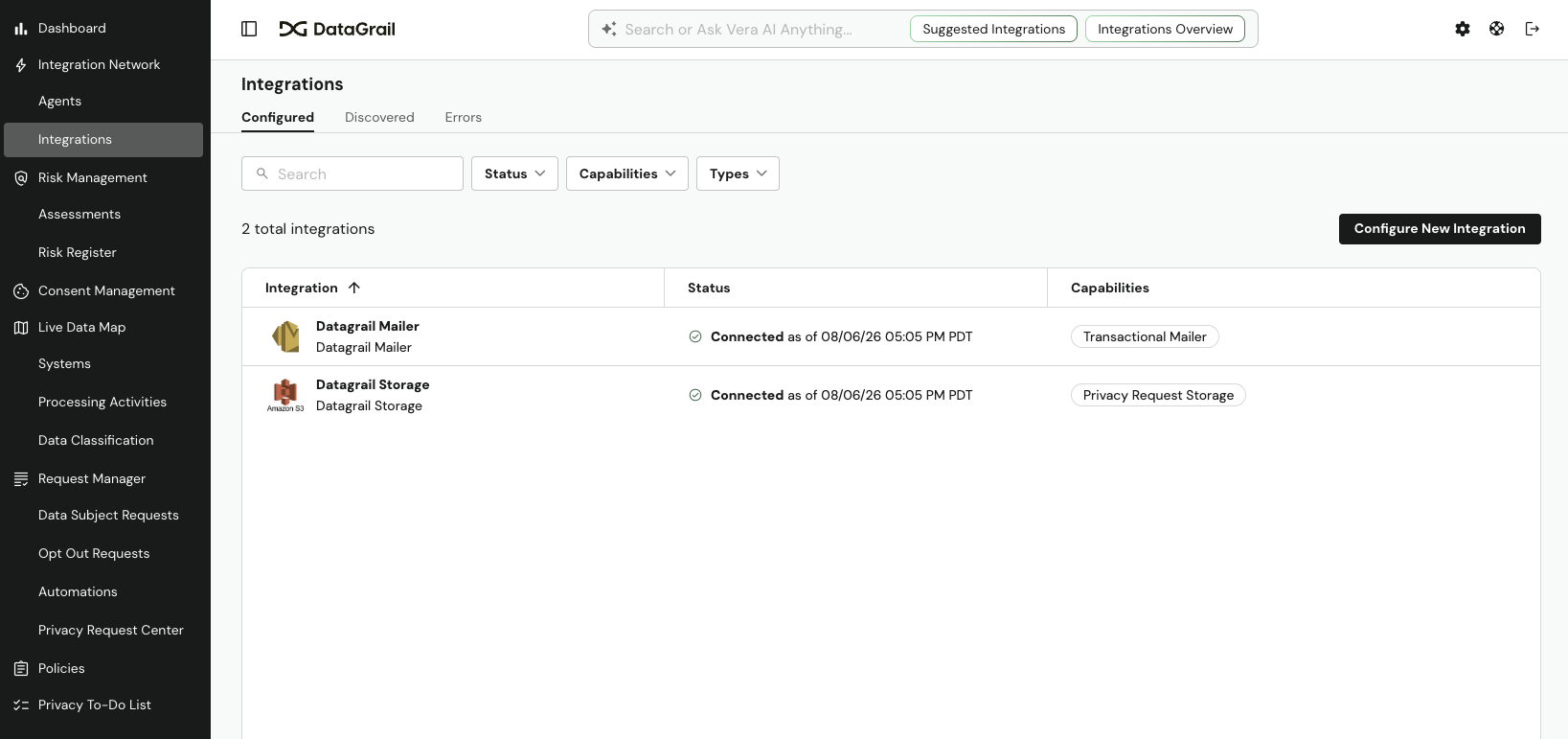Open Privacy Request Center in sidebar
Viewport: 1568px width, 739px height.
tap(110, 631)
